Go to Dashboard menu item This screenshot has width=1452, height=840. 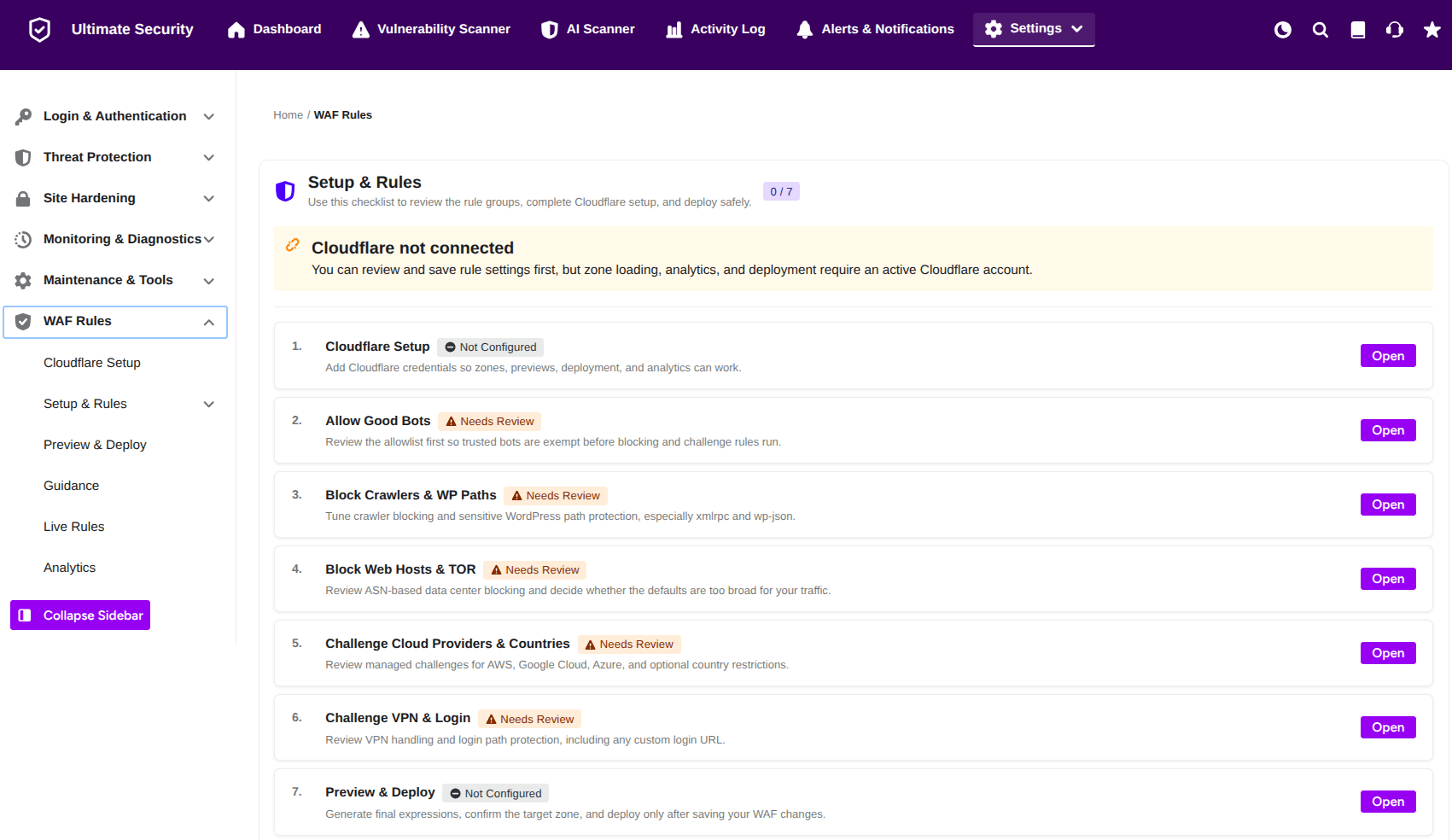click(275, 30)
